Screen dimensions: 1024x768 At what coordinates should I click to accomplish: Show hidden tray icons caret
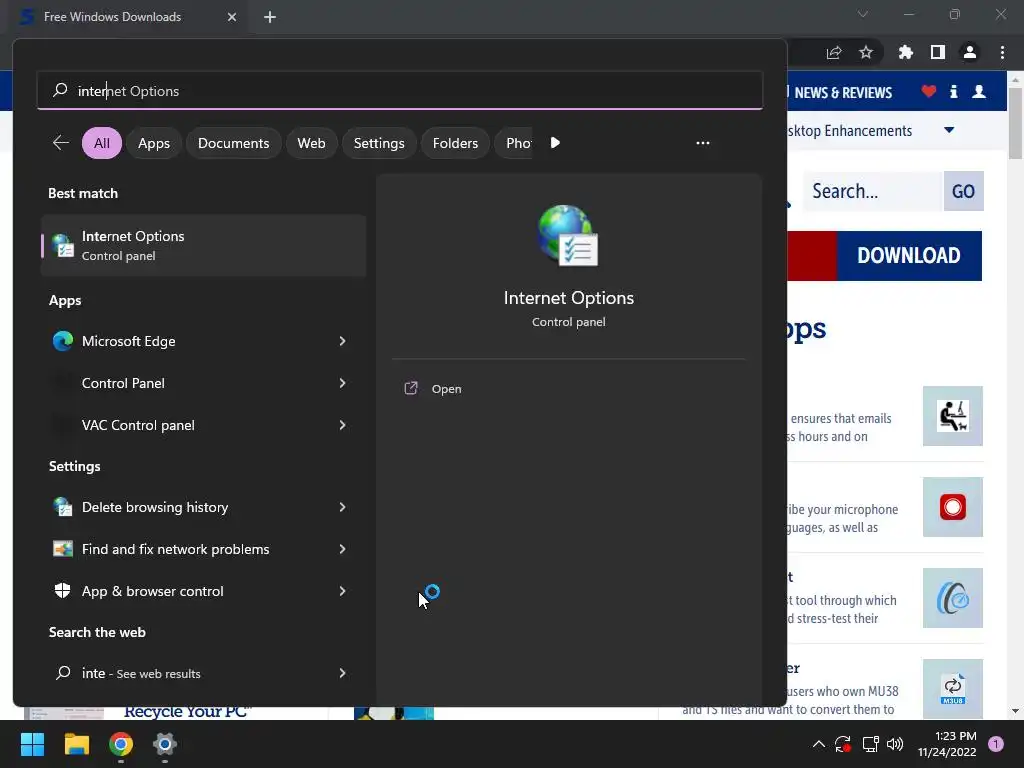coord(818,744)
